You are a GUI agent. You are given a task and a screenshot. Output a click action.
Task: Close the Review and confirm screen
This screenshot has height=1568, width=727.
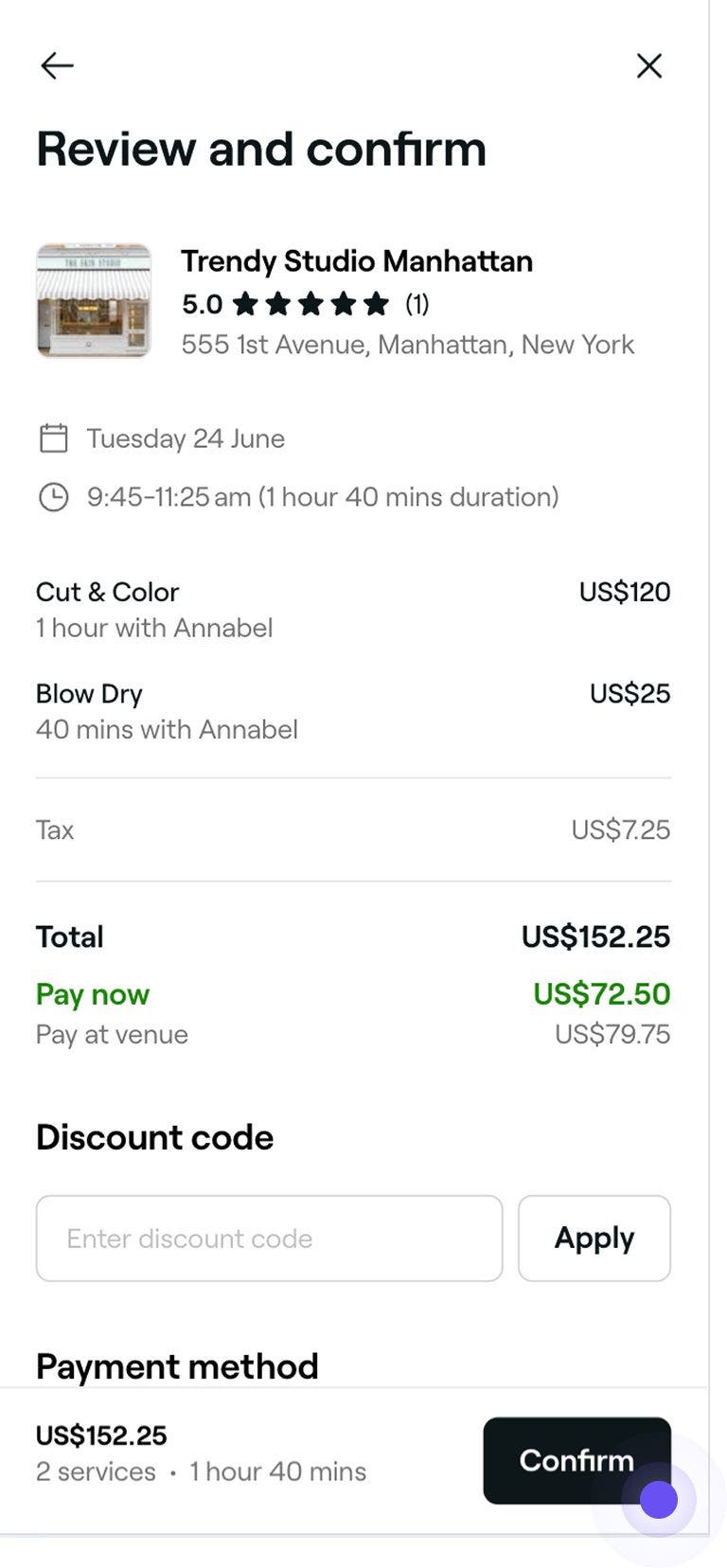click(x=649, y=65)
